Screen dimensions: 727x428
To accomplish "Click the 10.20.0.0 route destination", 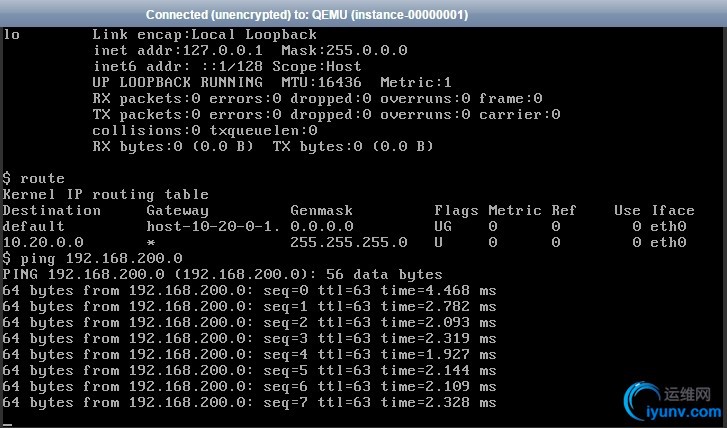I will click(43, 242).
